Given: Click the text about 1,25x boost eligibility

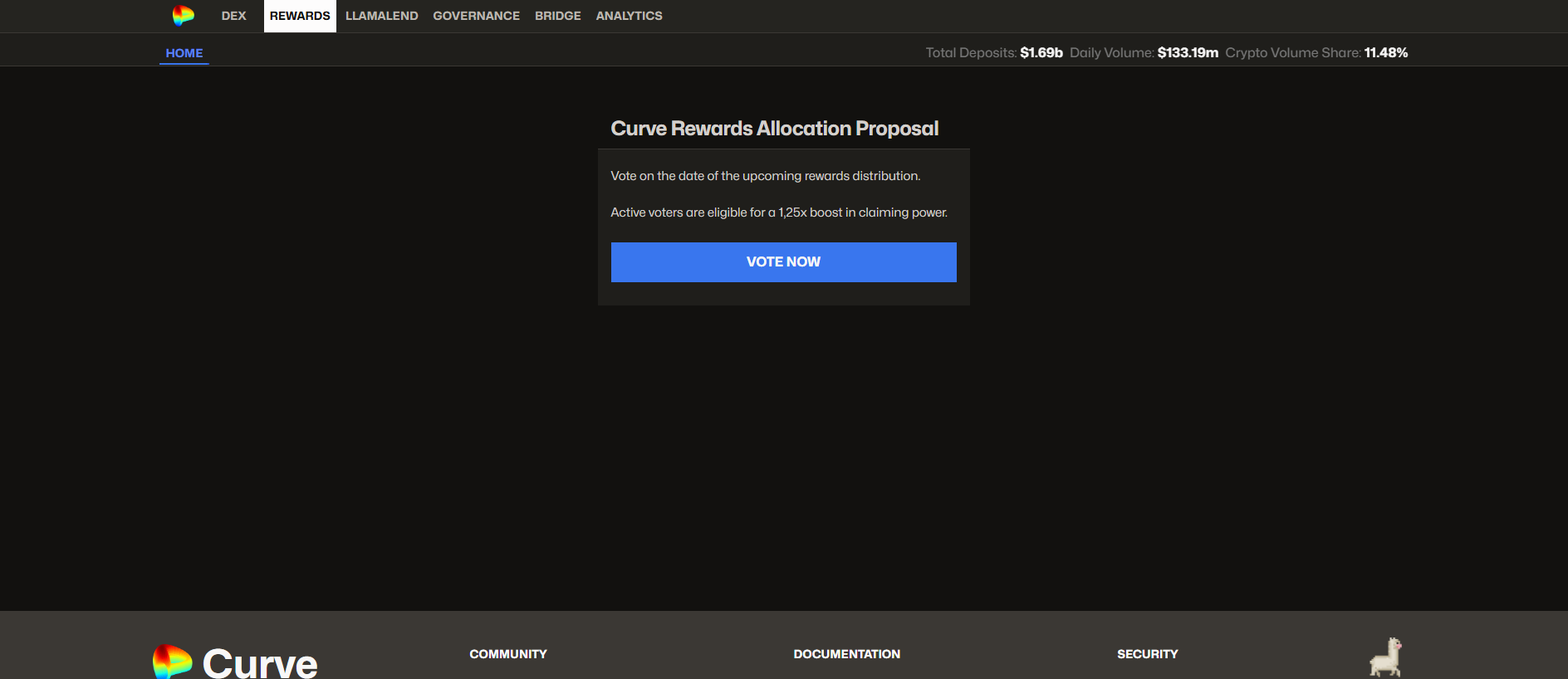Looking at the screenshot, I should click(779, 212).
